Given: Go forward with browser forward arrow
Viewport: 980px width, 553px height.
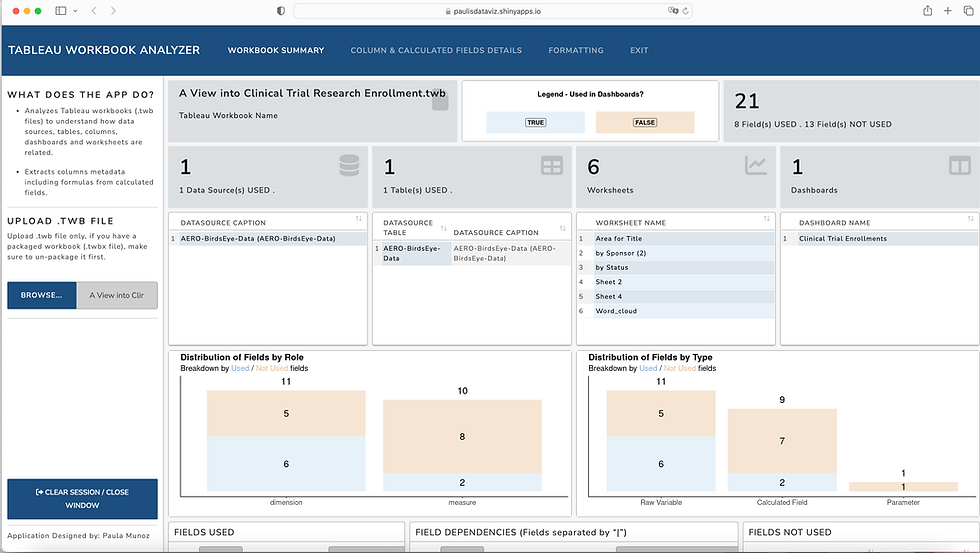Looking at the screenshot, I should (x=113, y=11).
